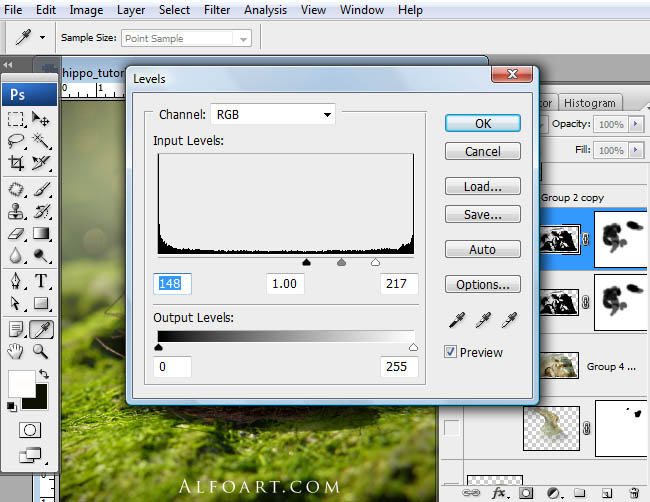
Task: Click the Auto button
Action: (x=482, y=250)
